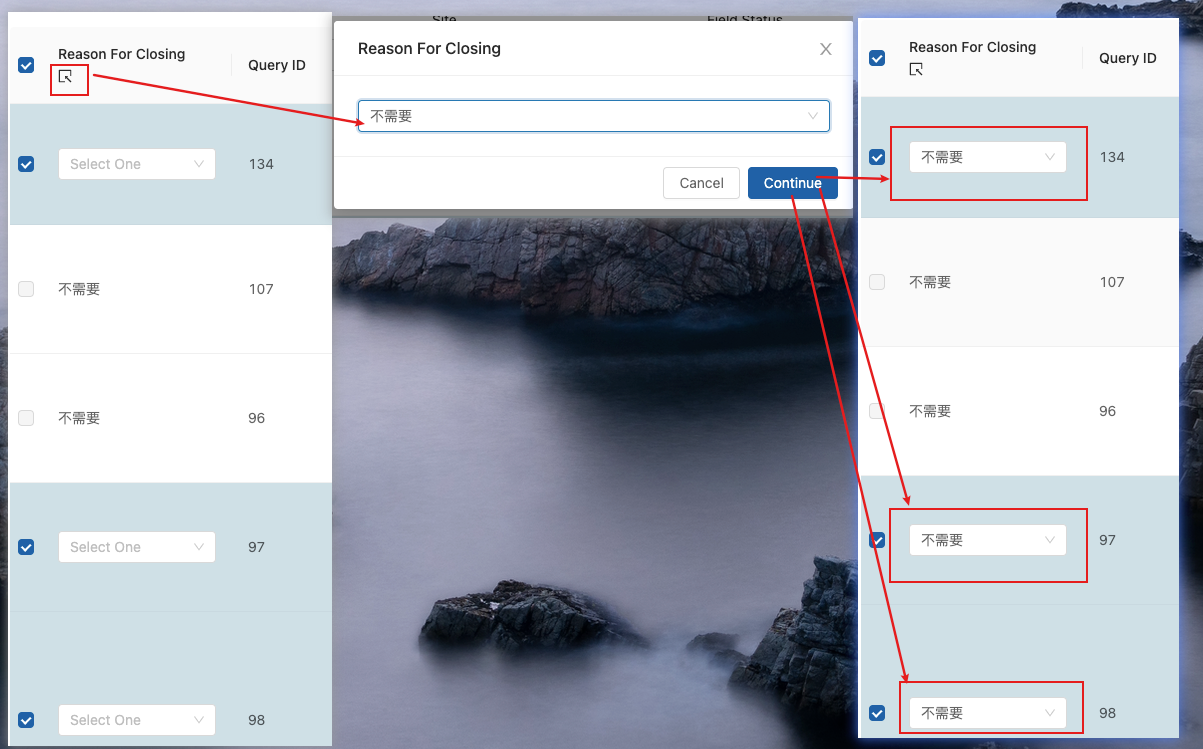Click row 96 checkbox in right table
The width and height of the screenshot is (1203, 749).
pos(877,411)
